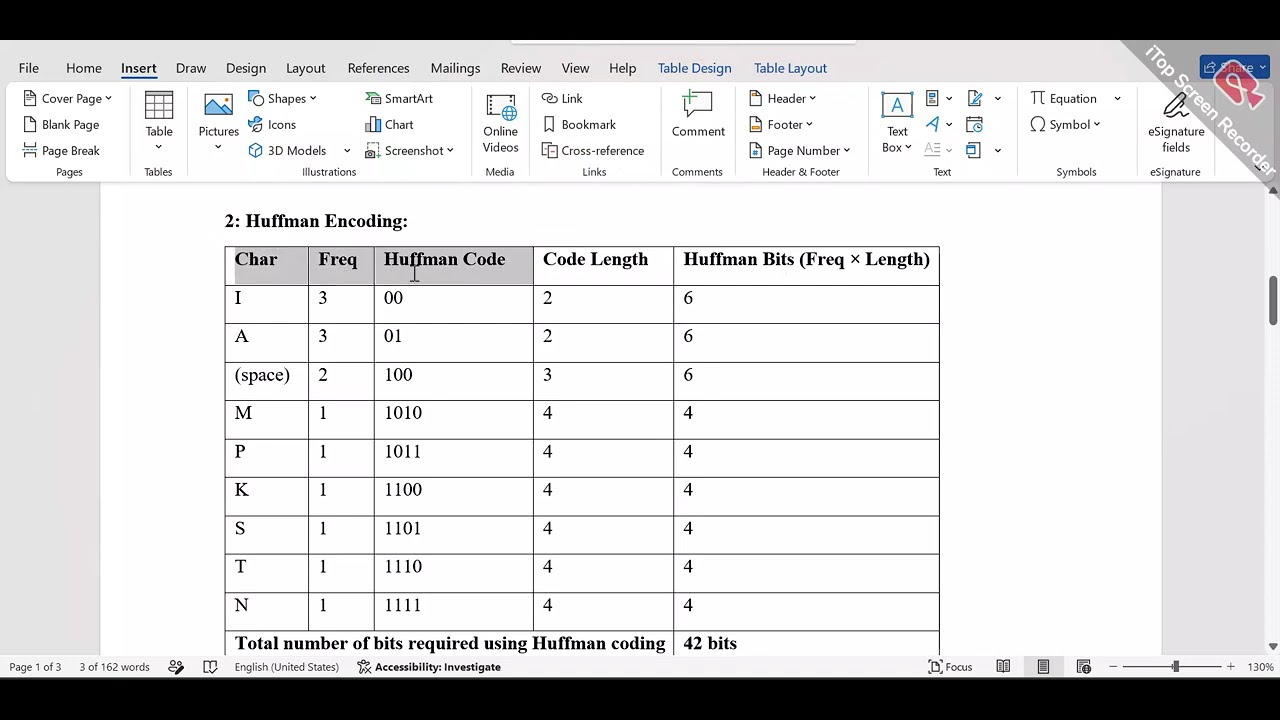Insert a Chart
The height and width of the screenshot is (720, 1280).
click(389, 124)
